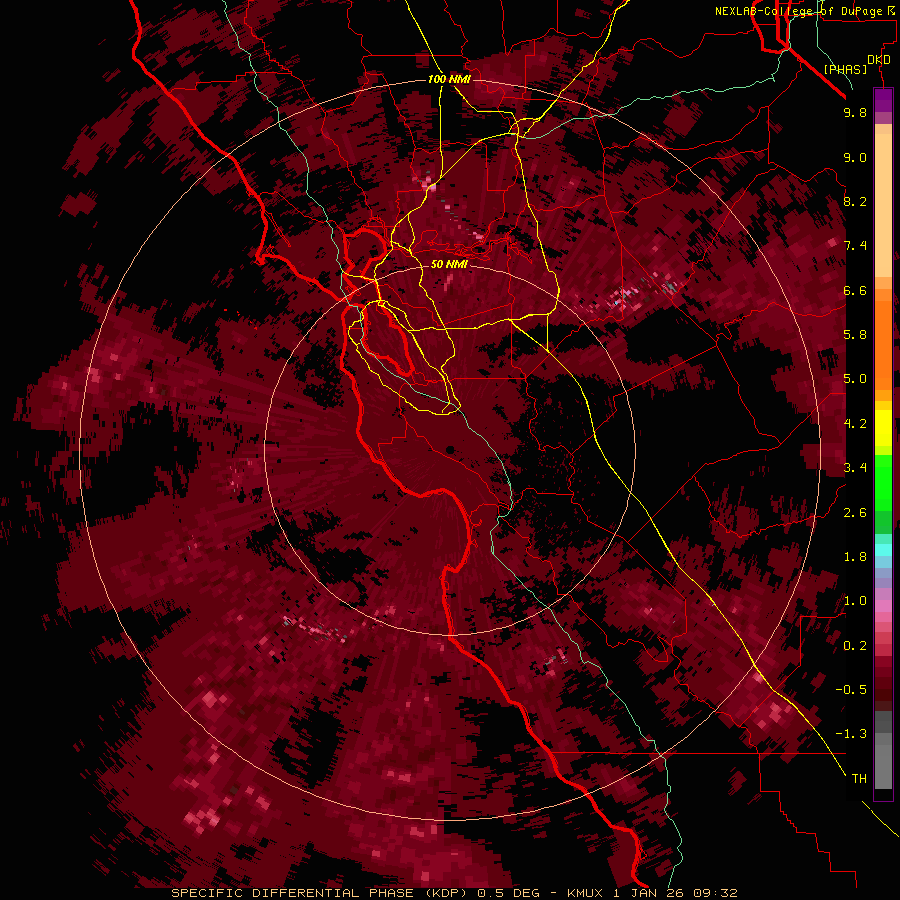Image resolution: width=900 pixels, height=900 pixels.
Task: Click the 50 NMI range ring label
Action: pos(449,264)
